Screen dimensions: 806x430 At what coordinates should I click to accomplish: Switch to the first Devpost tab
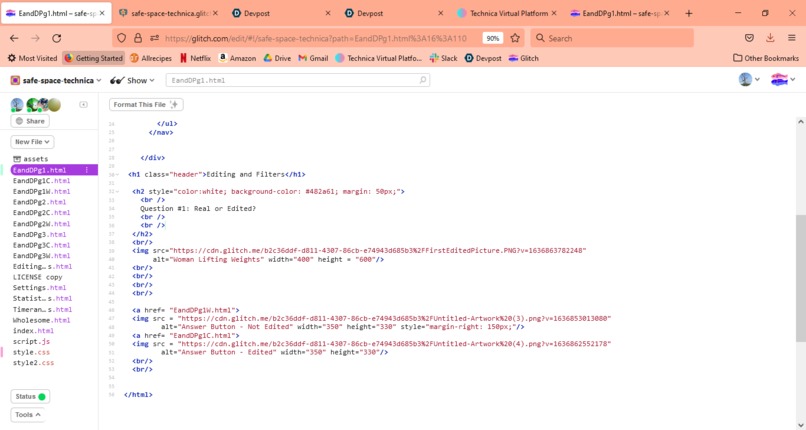click(281, 13)
